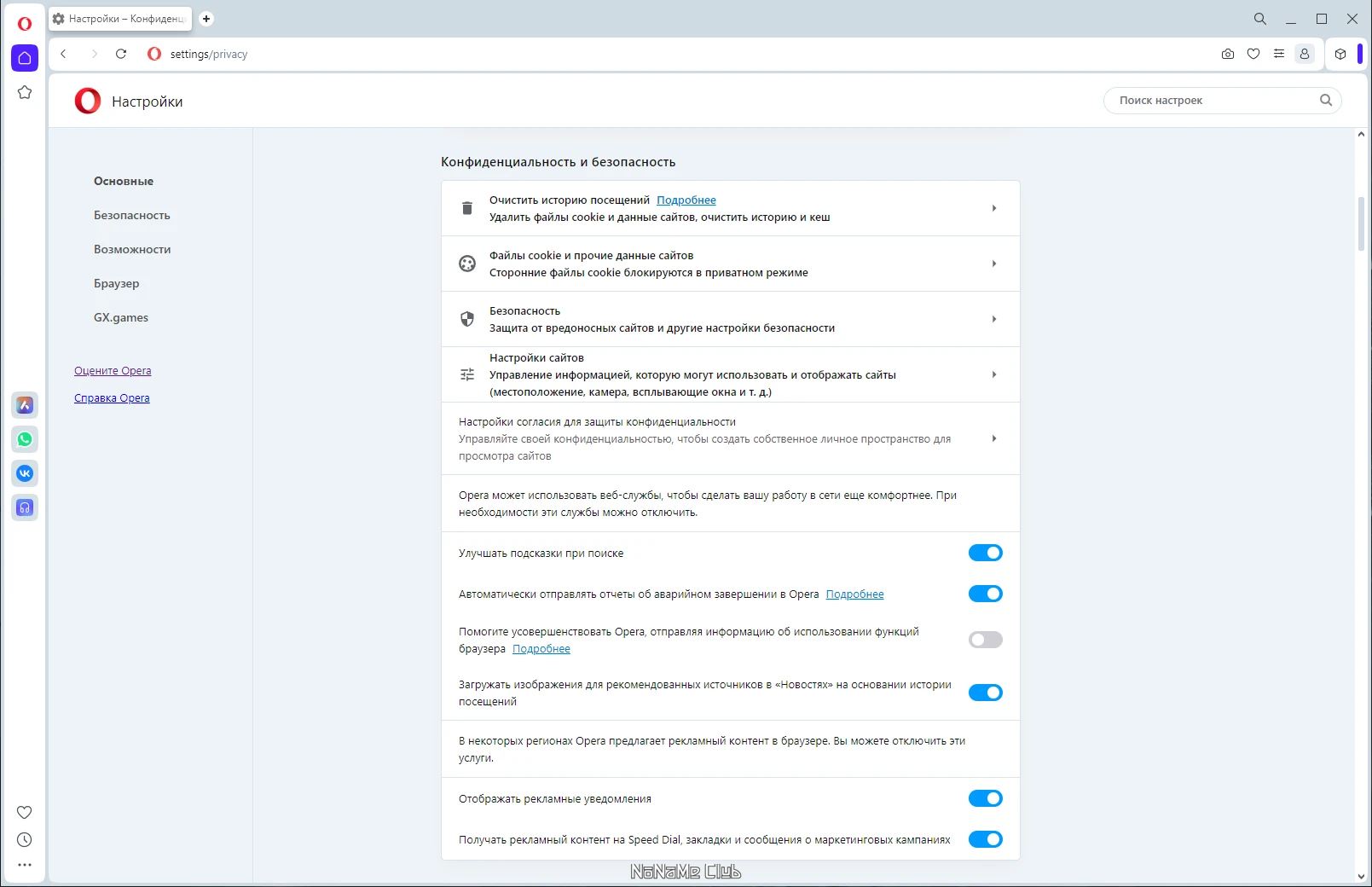Viewport: 1372px width, 887px height.
Task: Open the player headphones icon in sidebar
Action: click(25, 507)
